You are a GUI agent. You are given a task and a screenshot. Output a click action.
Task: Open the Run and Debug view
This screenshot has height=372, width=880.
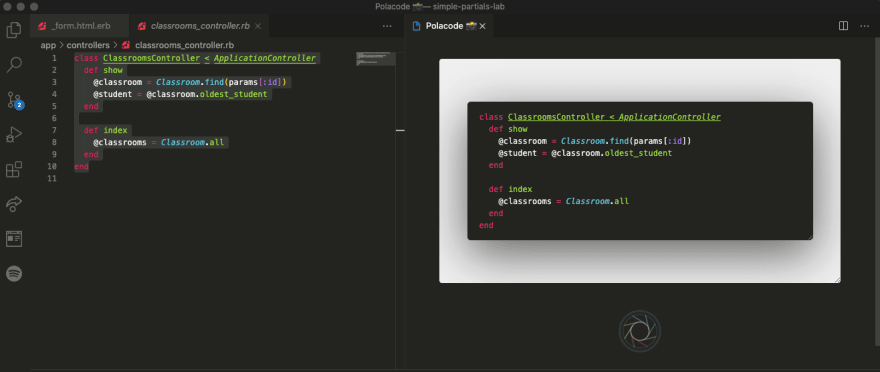[14, 135]
